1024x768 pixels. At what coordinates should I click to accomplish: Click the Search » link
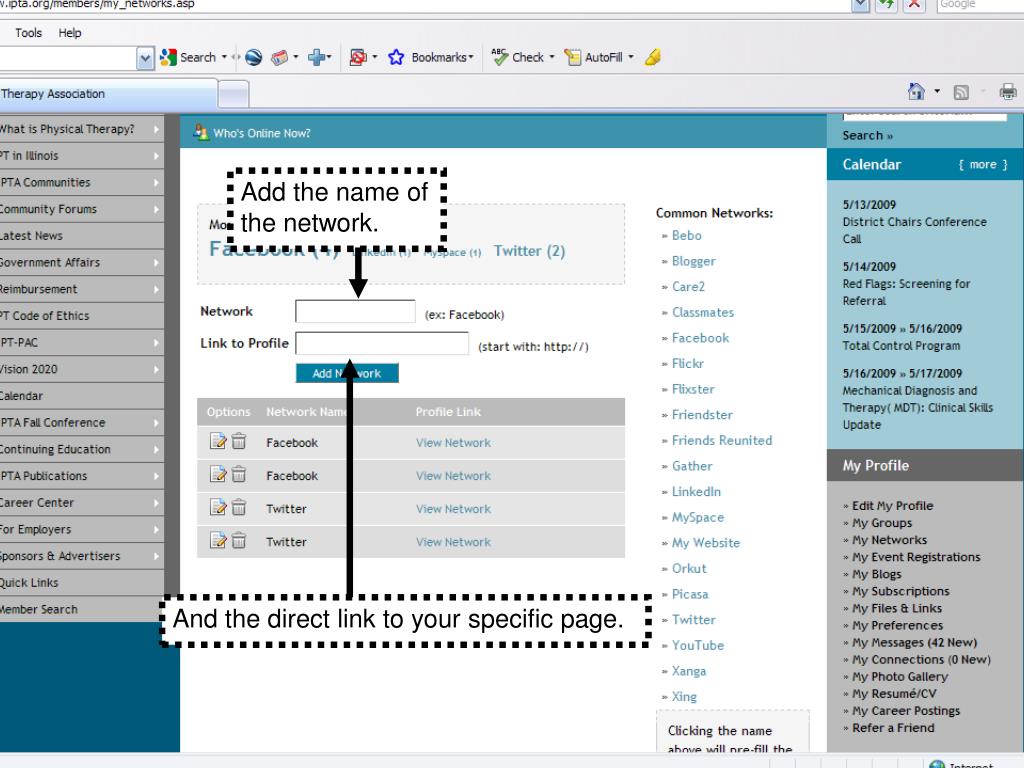point(867,135)
